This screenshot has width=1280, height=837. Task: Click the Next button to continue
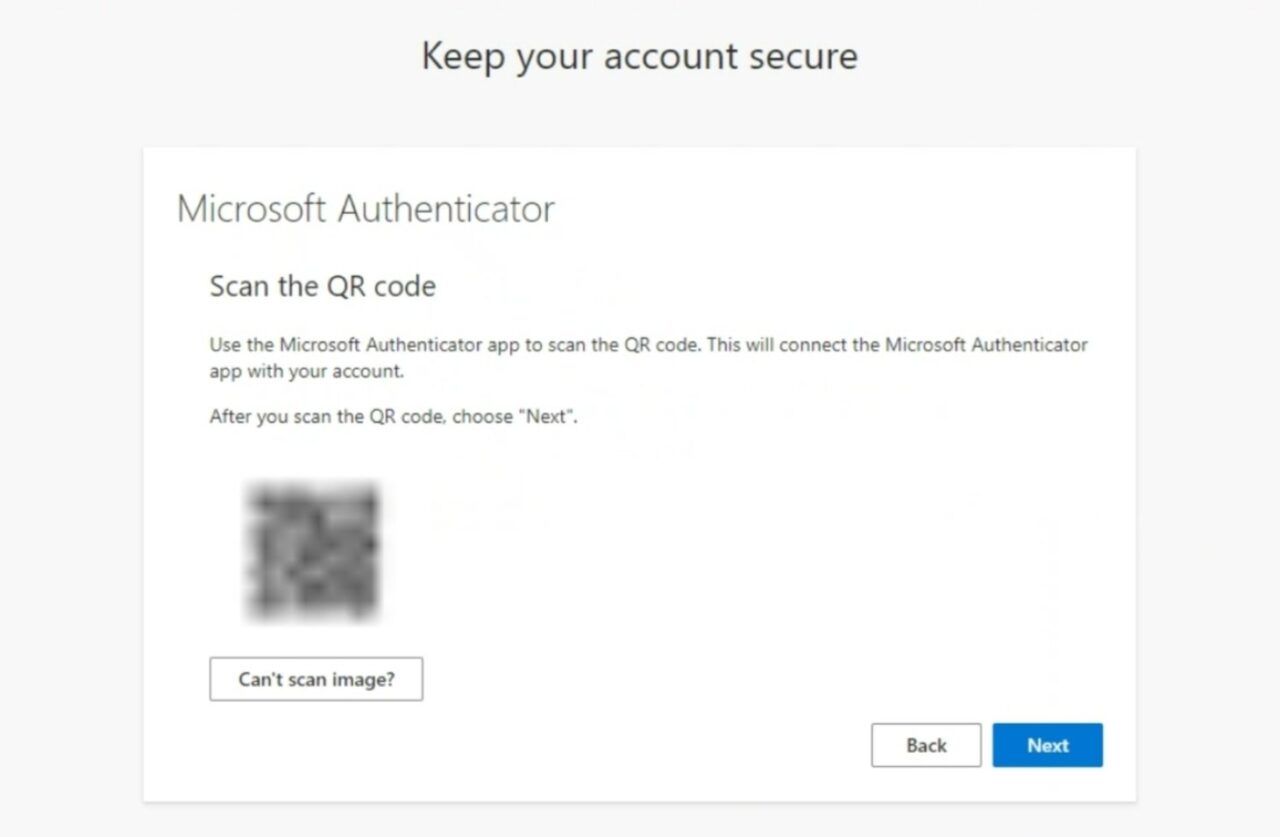pos(1047,745)
